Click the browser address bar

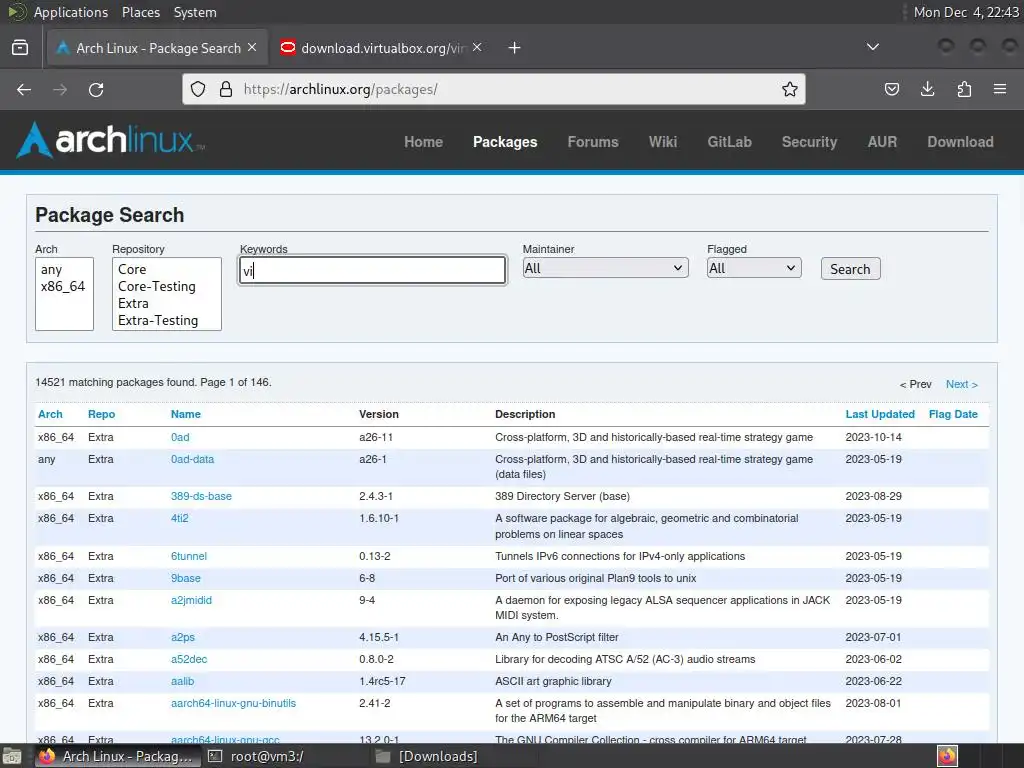click(494, 89)
